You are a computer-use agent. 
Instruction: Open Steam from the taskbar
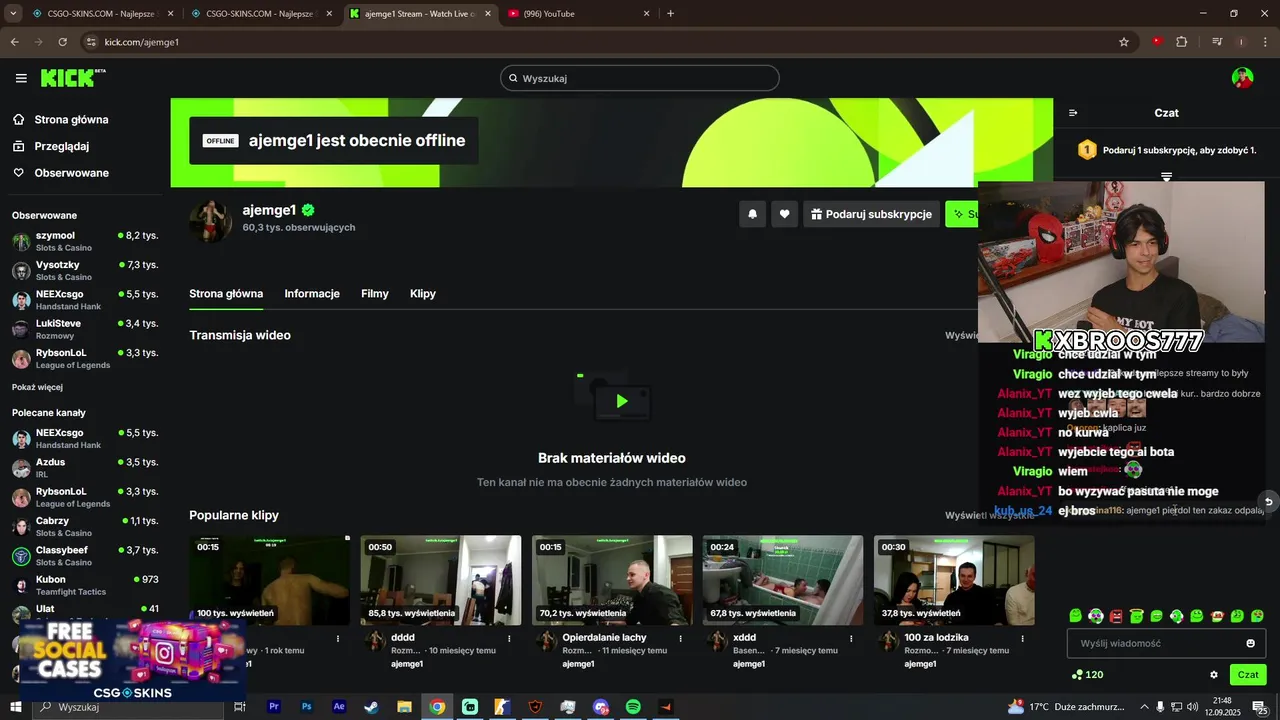tap(371, 707)
